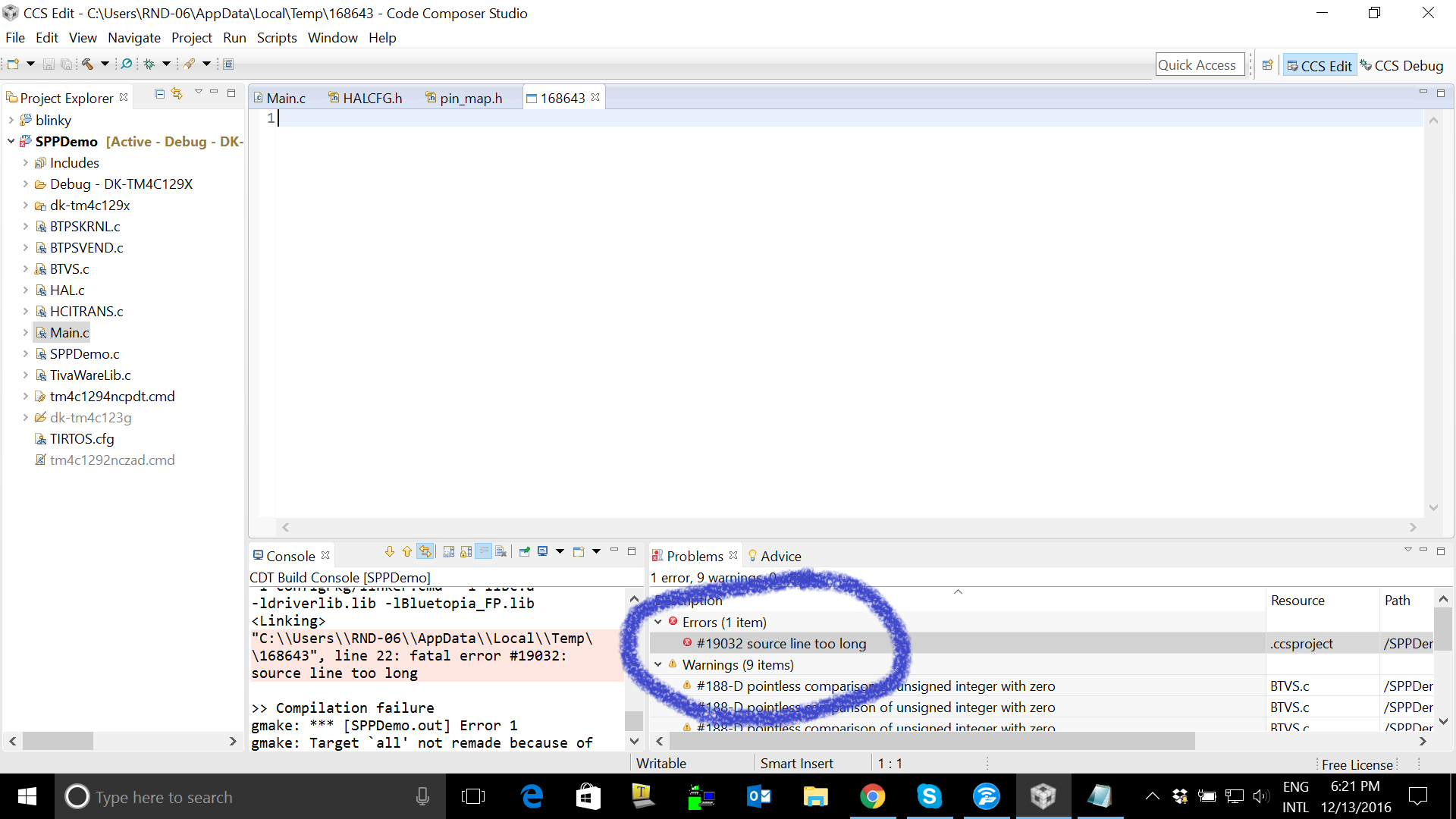Build project with the hammer icon
Viewport: 1456px width, 819px height.
88,64
